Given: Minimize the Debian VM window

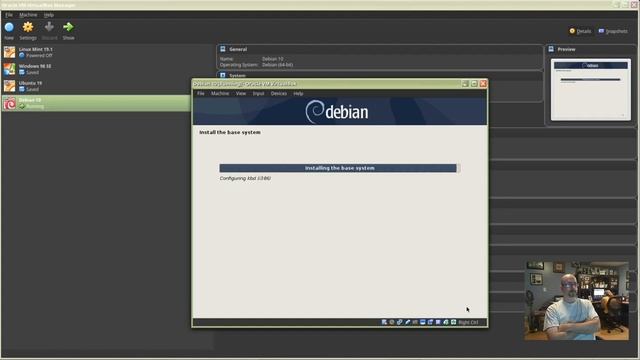Looking at the screenshot, I should [465, 84].
